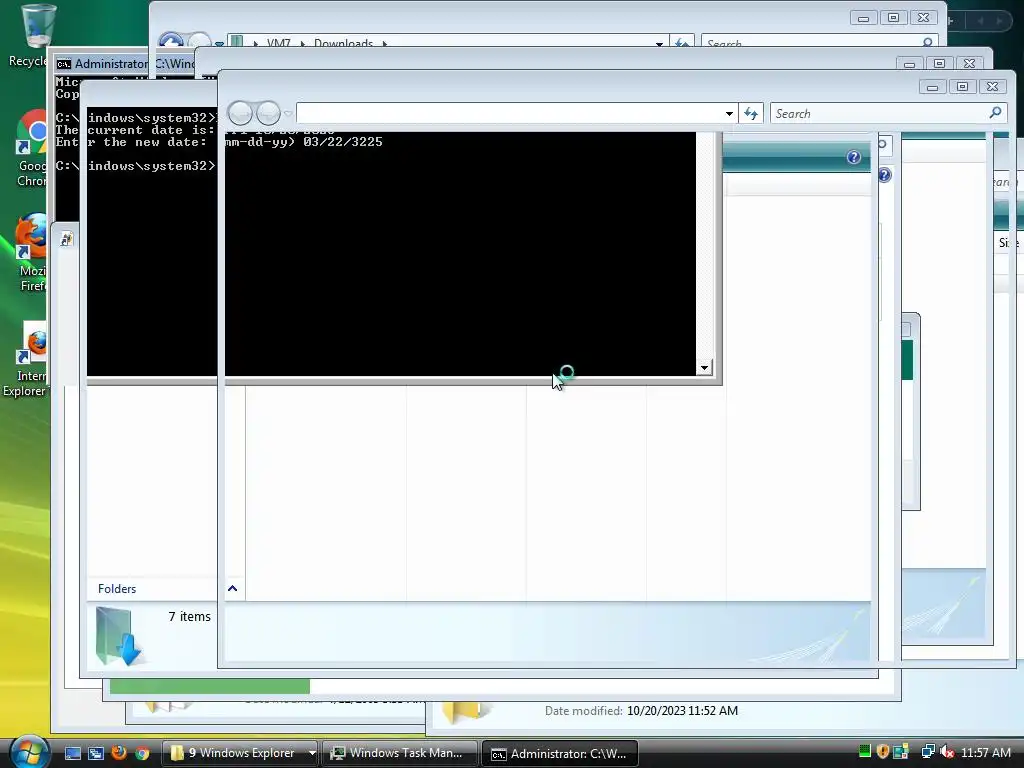1024x768 pixels.
Task: Refresh the front Explorer window
Action: [x=751, y=114]
